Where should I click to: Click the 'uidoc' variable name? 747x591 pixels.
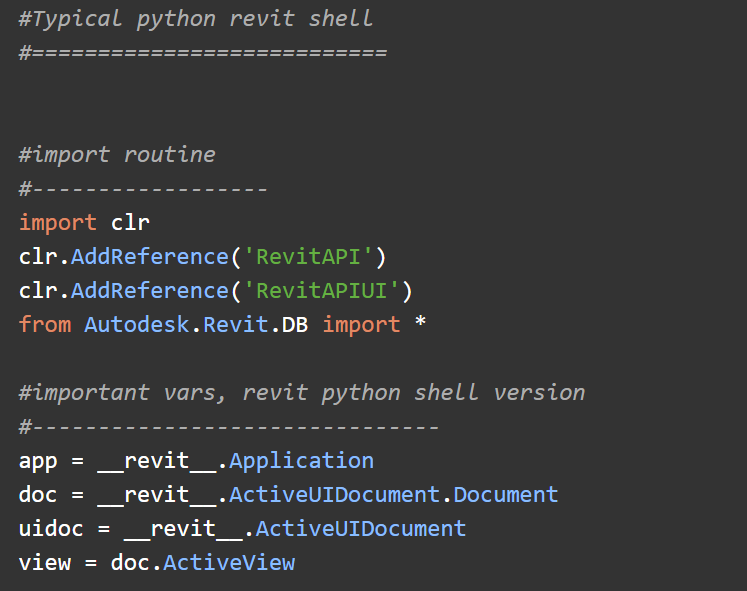pyautogui.click(x=51, y=528)
